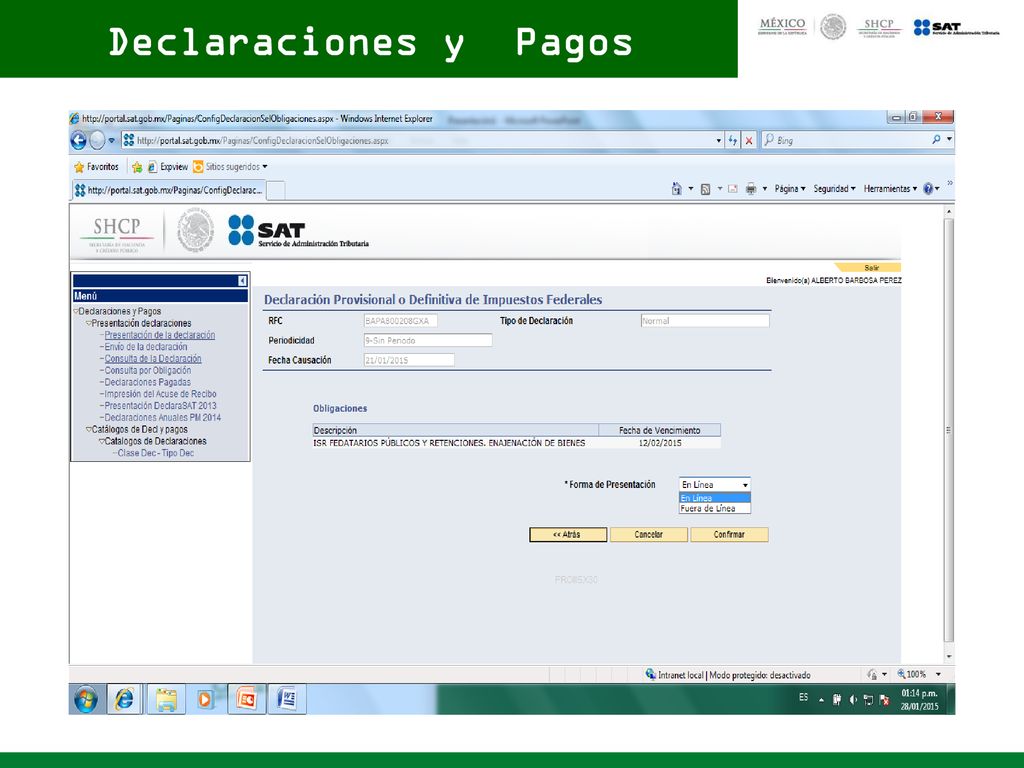Select Clase Dec - Tipo Dec item
This screenshot has height=768, width=1024.
point(155,453)
